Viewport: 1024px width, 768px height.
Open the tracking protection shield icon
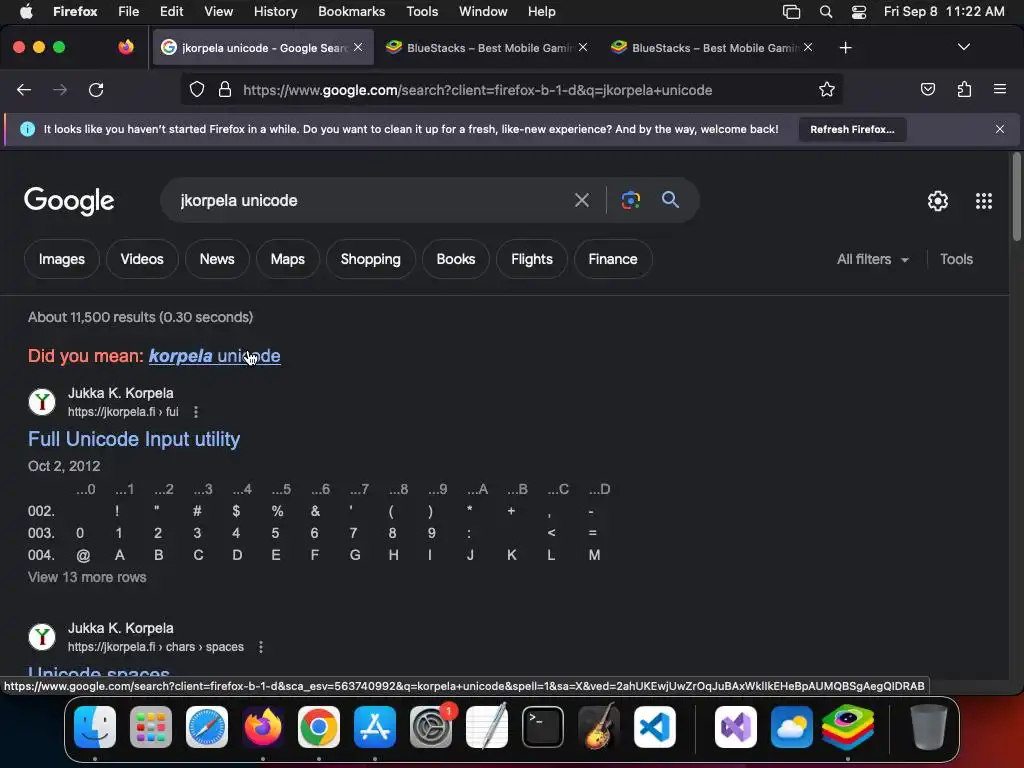tap(197, 90)
